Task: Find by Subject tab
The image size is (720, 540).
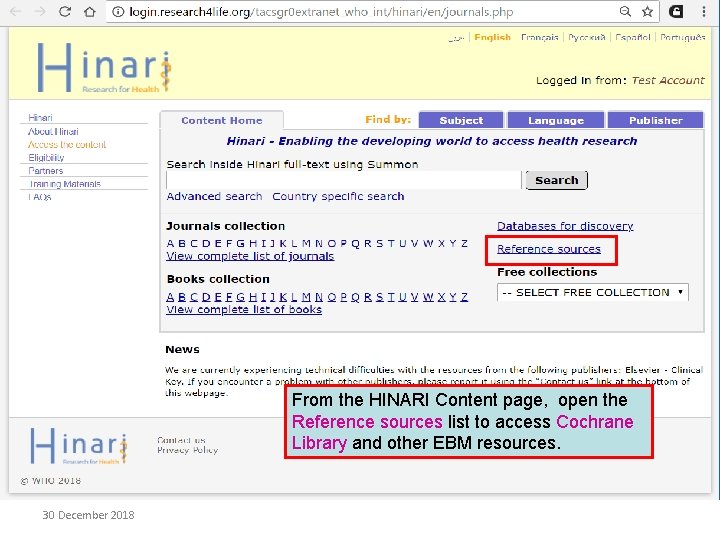Action: pyautogui.click(x=461, y=120)
